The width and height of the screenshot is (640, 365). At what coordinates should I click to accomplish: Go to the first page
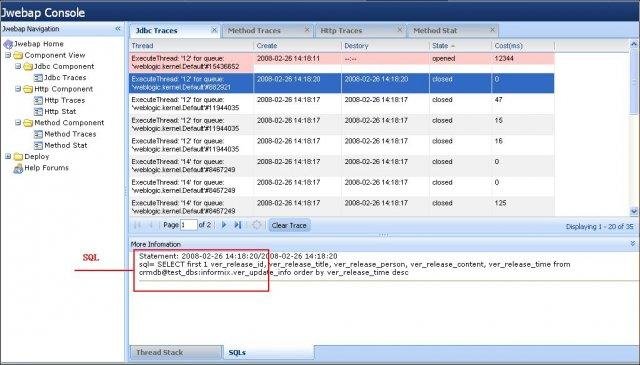click(138, 225)
